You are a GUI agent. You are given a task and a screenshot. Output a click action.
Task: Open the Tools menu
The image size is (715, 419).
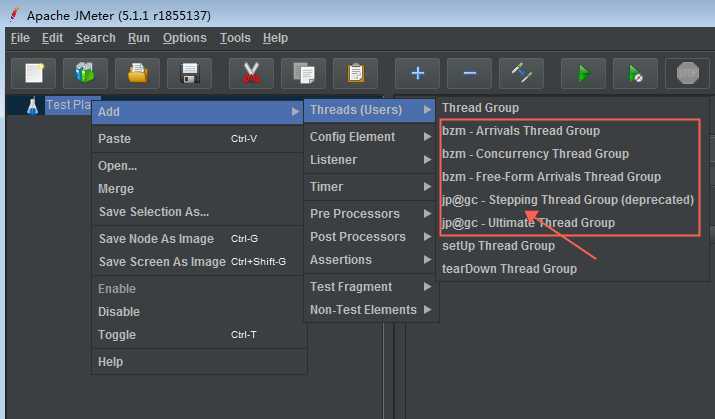[235, 38]
